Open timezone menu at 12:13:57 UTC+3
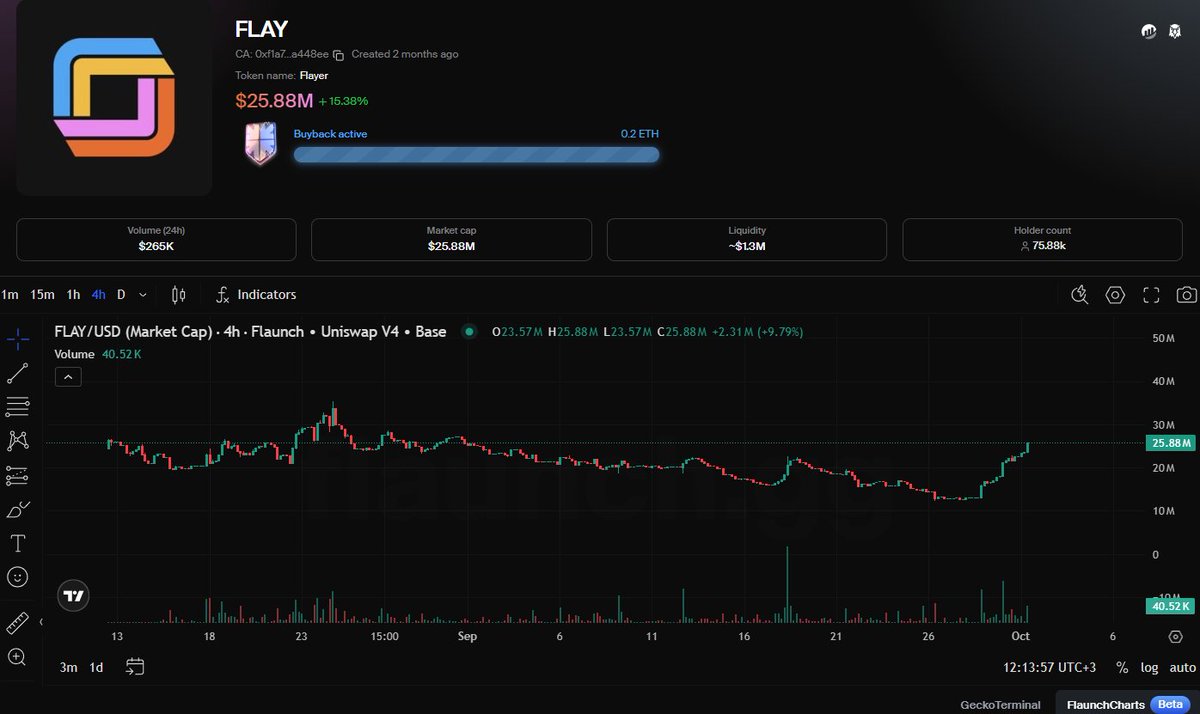 (1051, 667)
